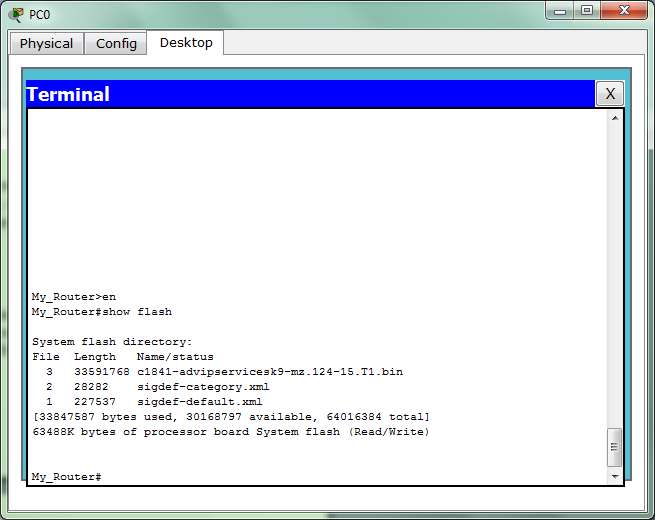Minimize the PC0 window
This screenshot has height=520, width=655.
pyautogui.click(x=560, y=11)
